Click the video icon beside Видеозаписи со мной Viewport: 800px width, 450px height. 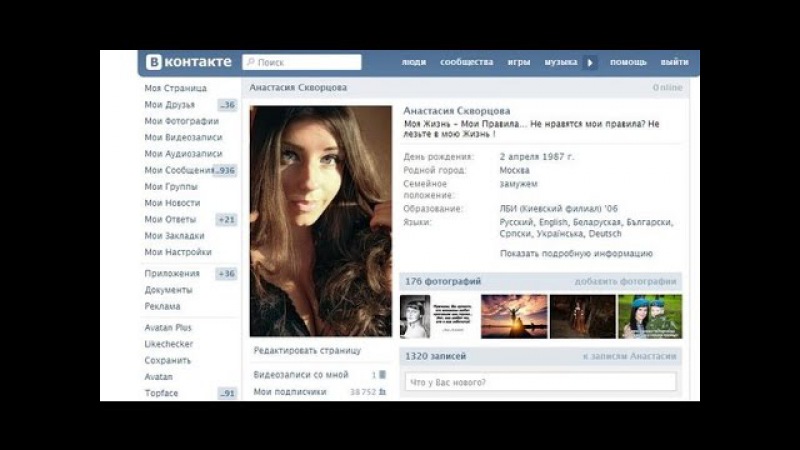382,375
